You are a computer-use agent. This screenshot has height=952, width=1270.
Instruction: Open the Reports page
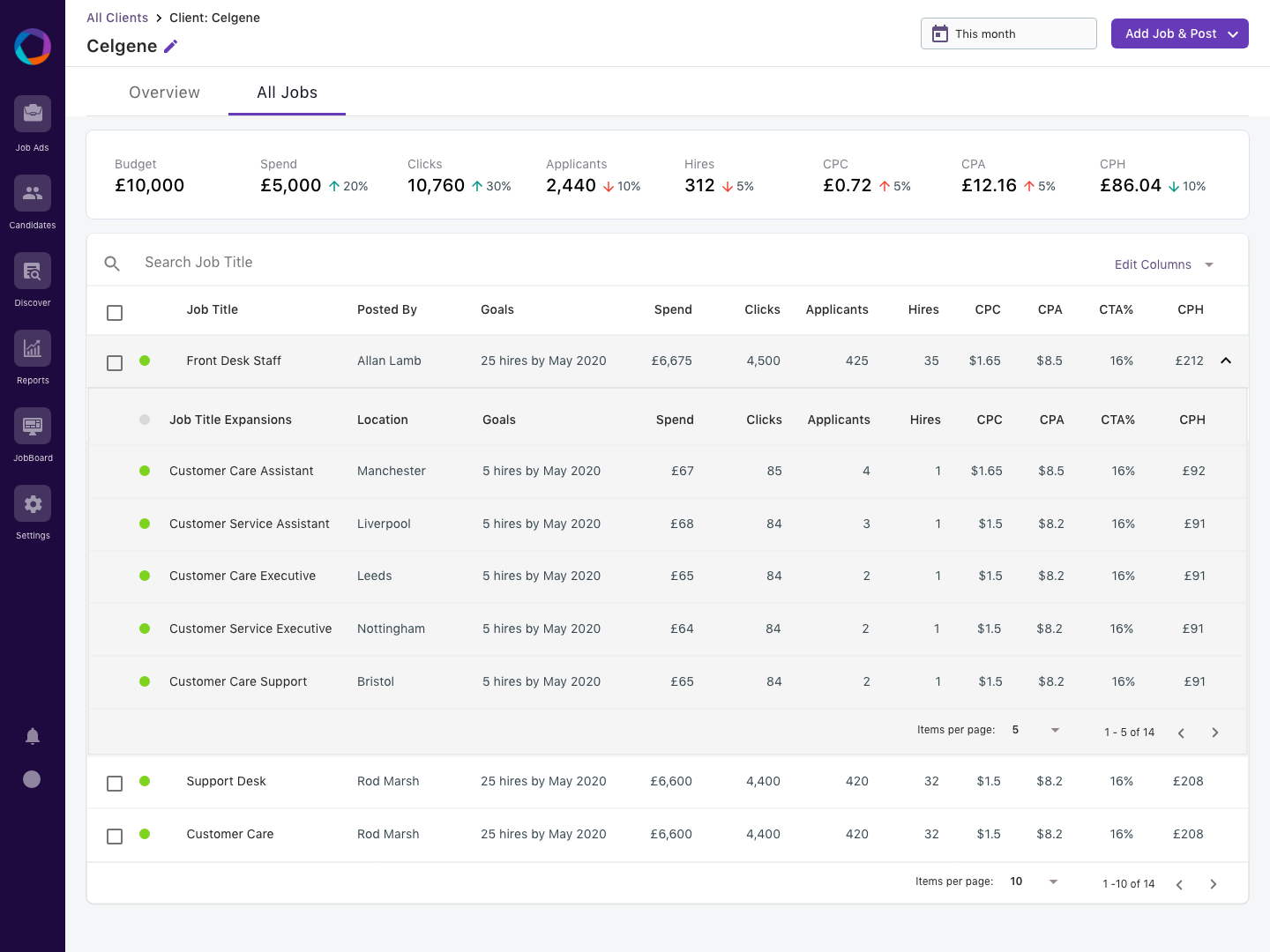[33, 348]
